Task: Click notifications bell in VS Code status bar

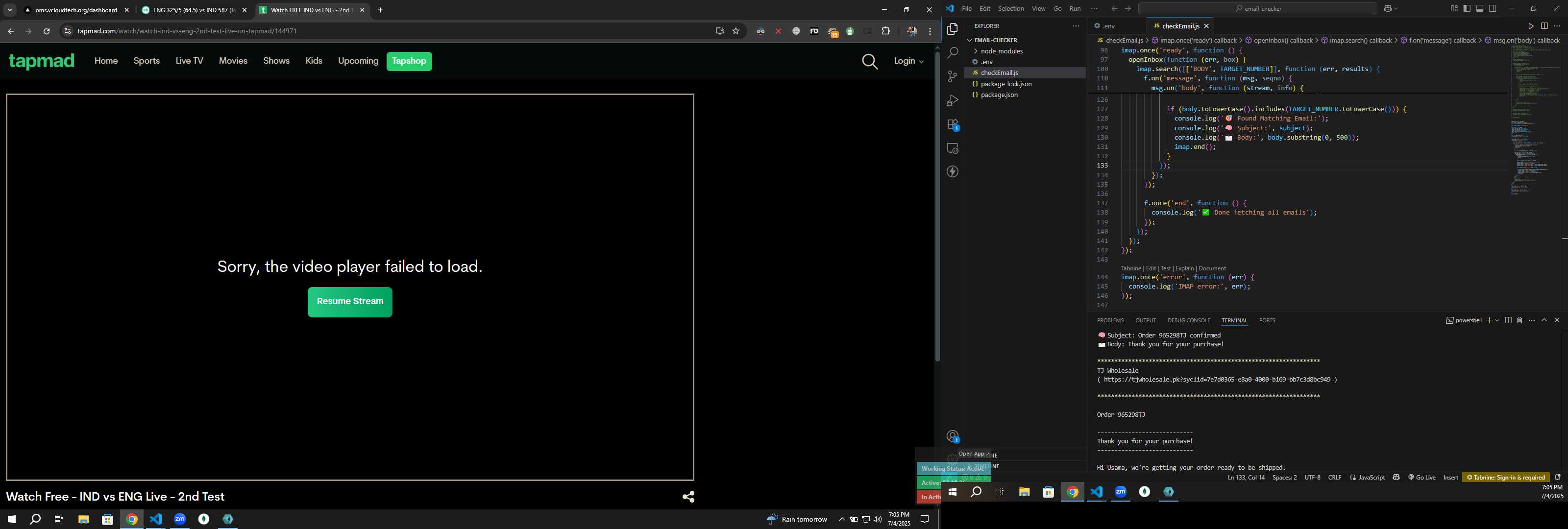Action: (x=1558, y=477)
